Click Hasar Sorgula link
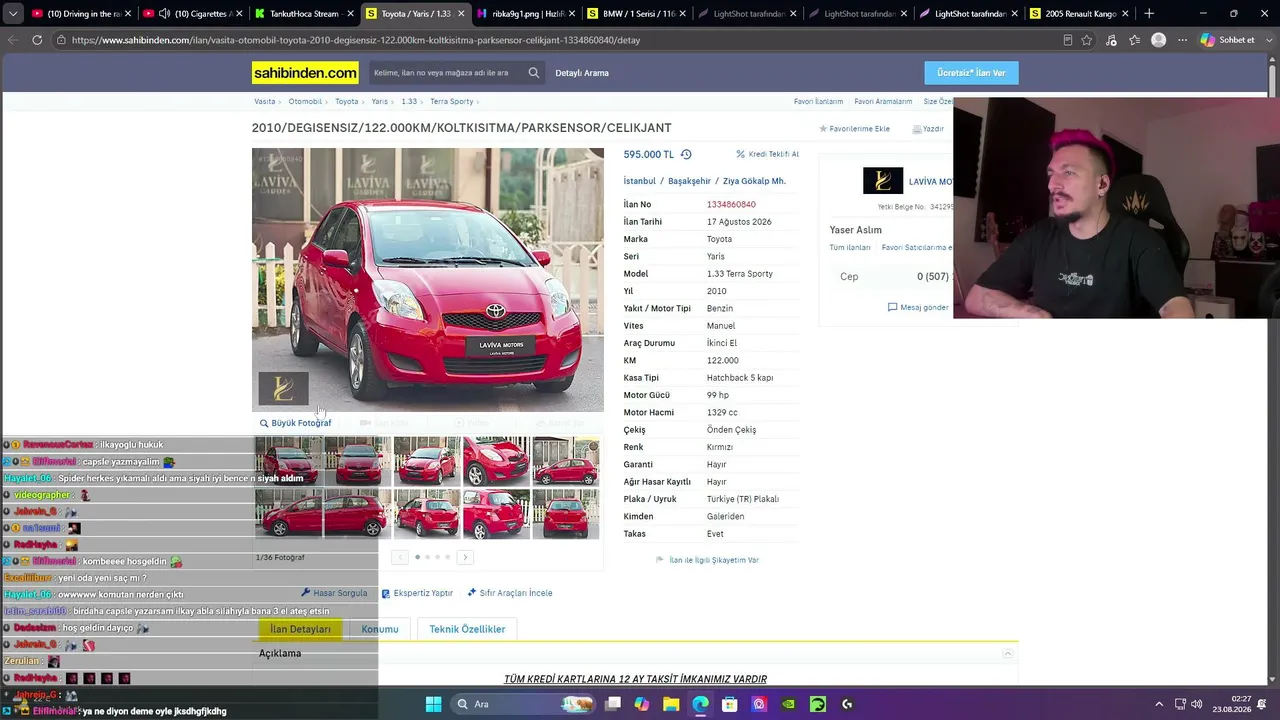This screenshot has height=720, width=1280. click(334, 593)
